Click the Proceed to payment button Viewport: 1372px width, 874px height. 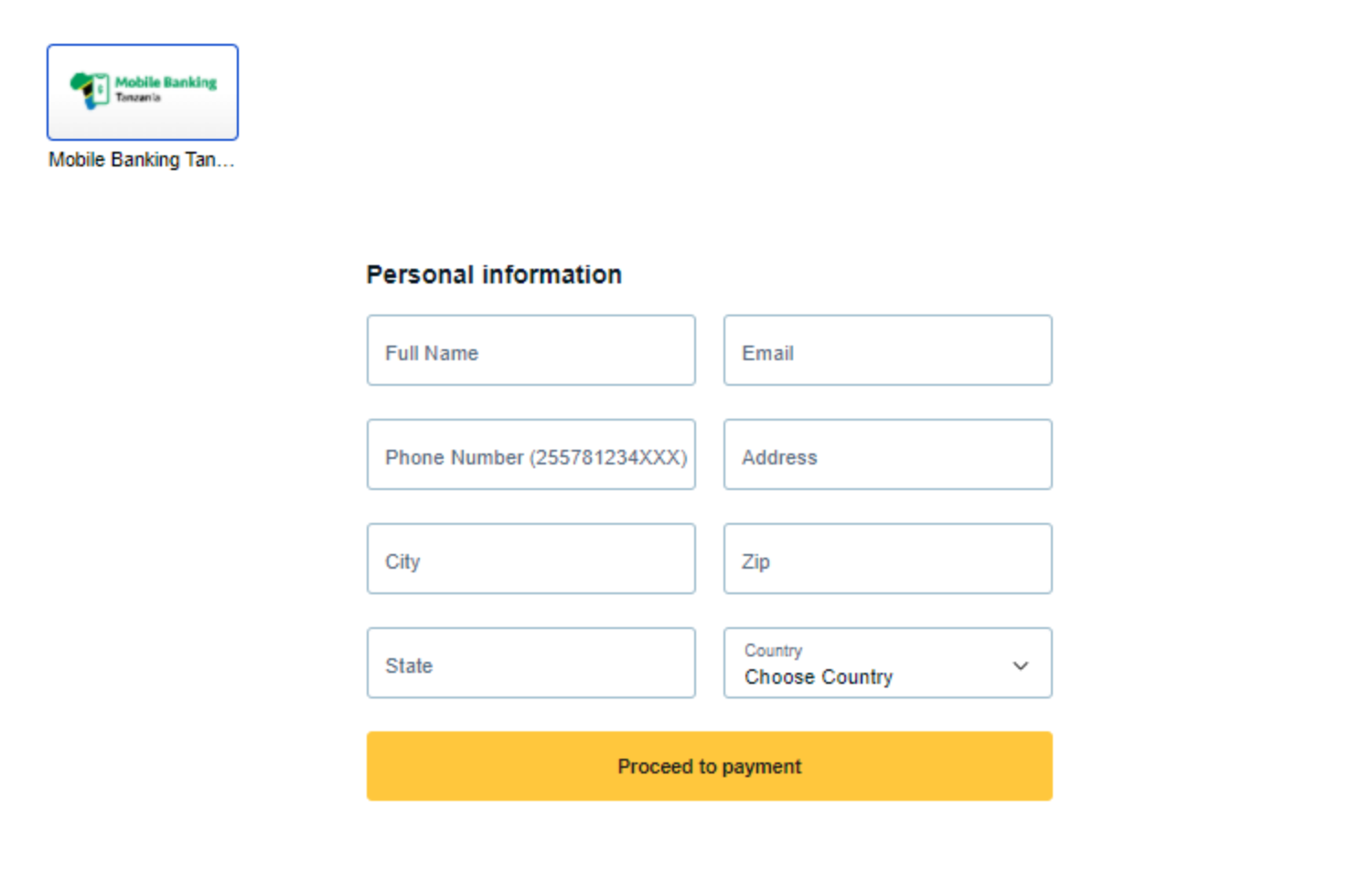point(710,766)
